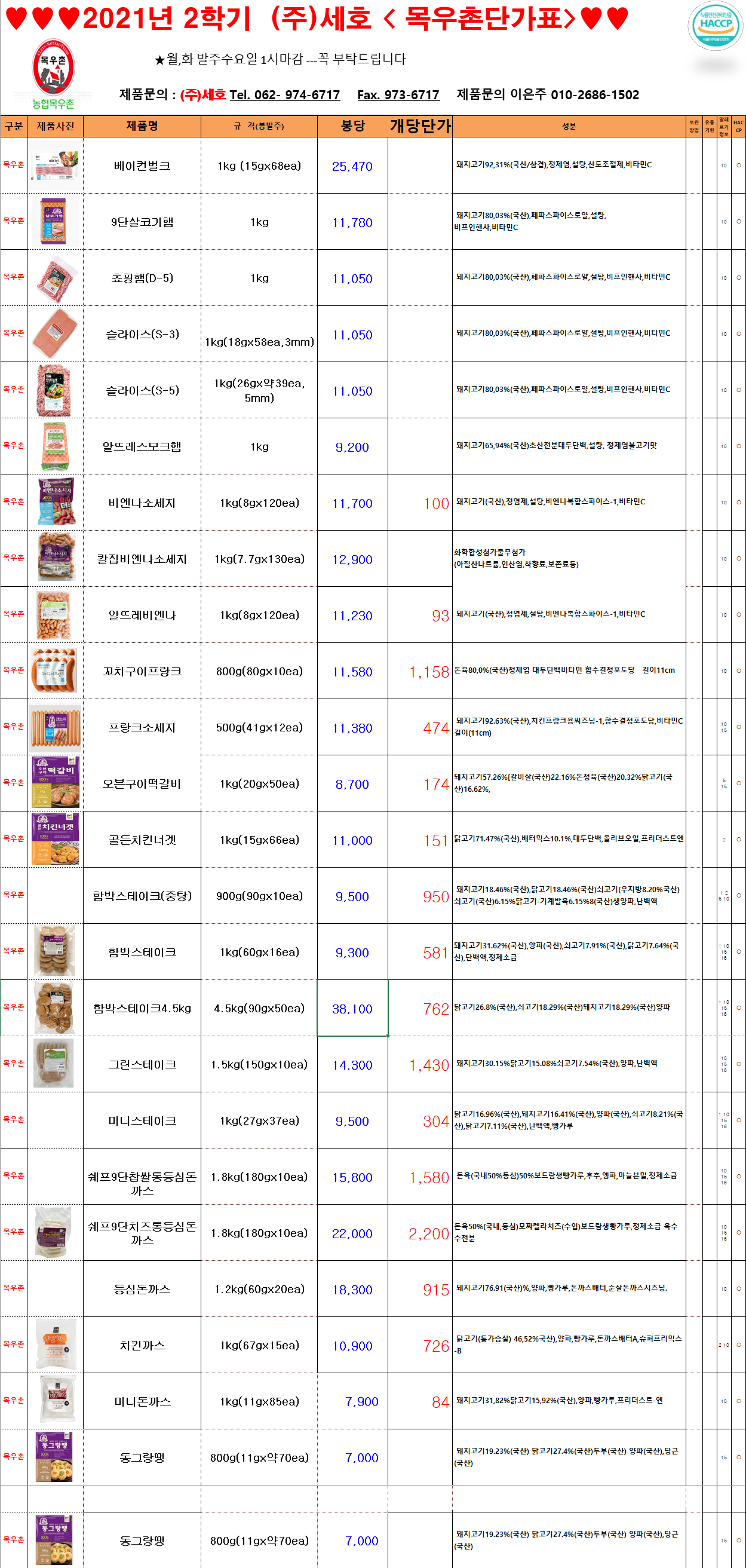Select the 베이컨벌크 product photo
The width and height of the screenshot is (746, 1568).
click(56, 166)
